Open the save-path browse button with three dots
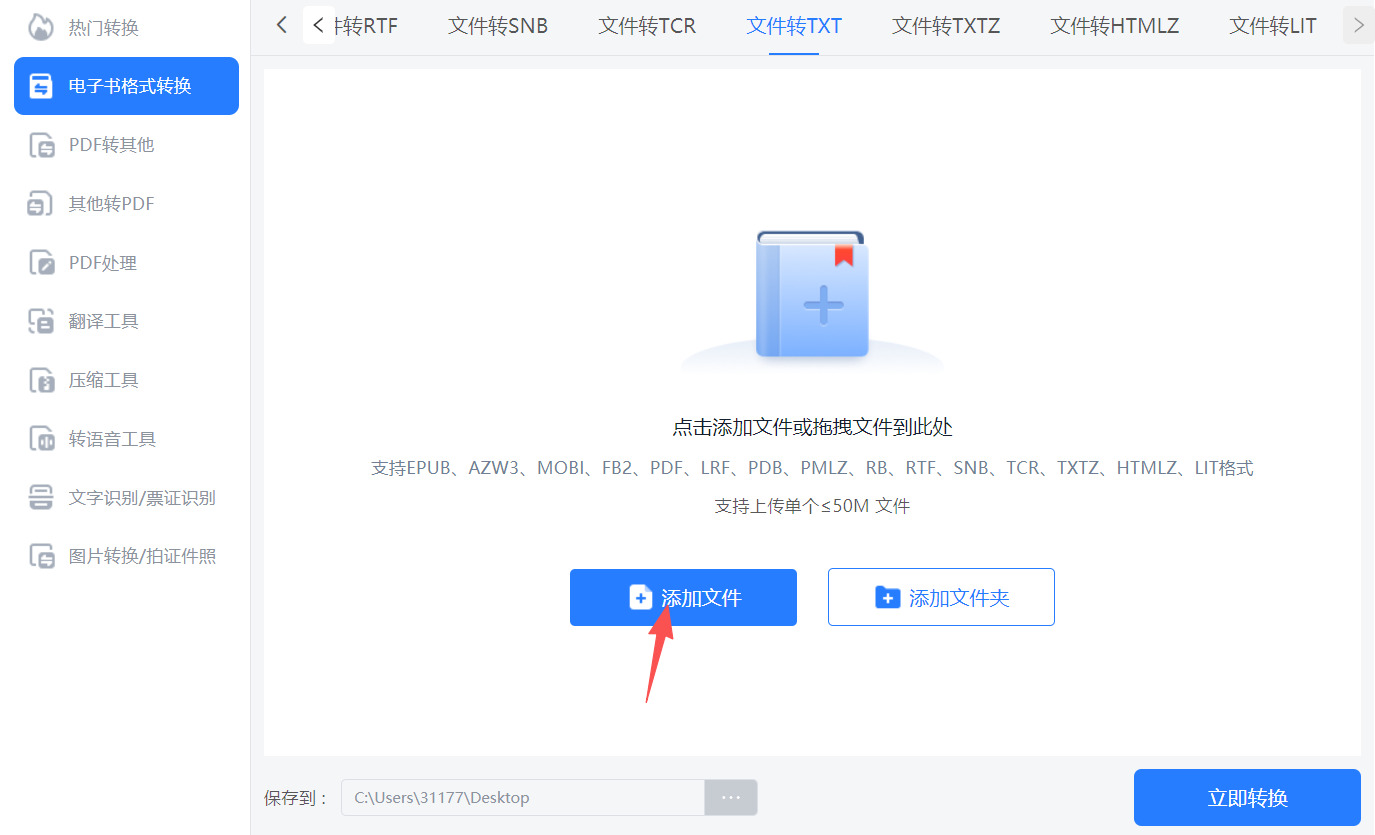 (x=731, y=798)
